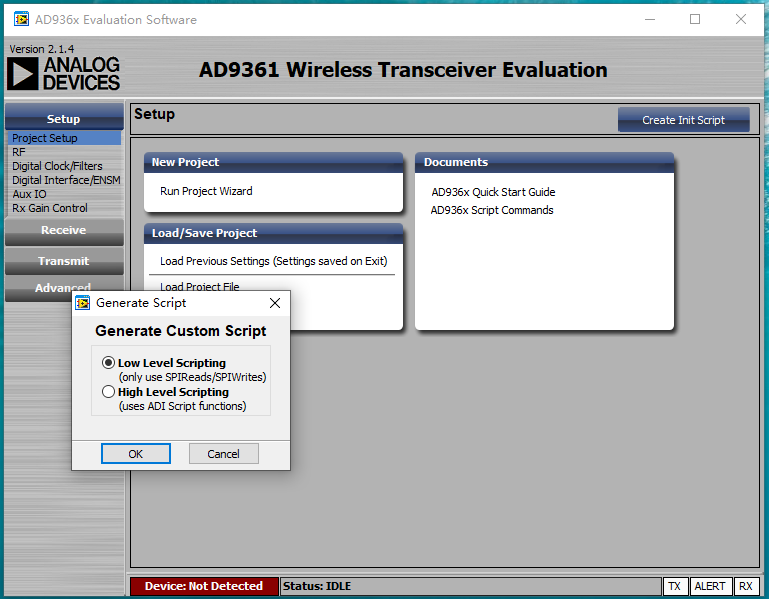Screen dimensions: 769x599
Task: Select Low Level Scripting radio button
Action: [x=108, y=363]
